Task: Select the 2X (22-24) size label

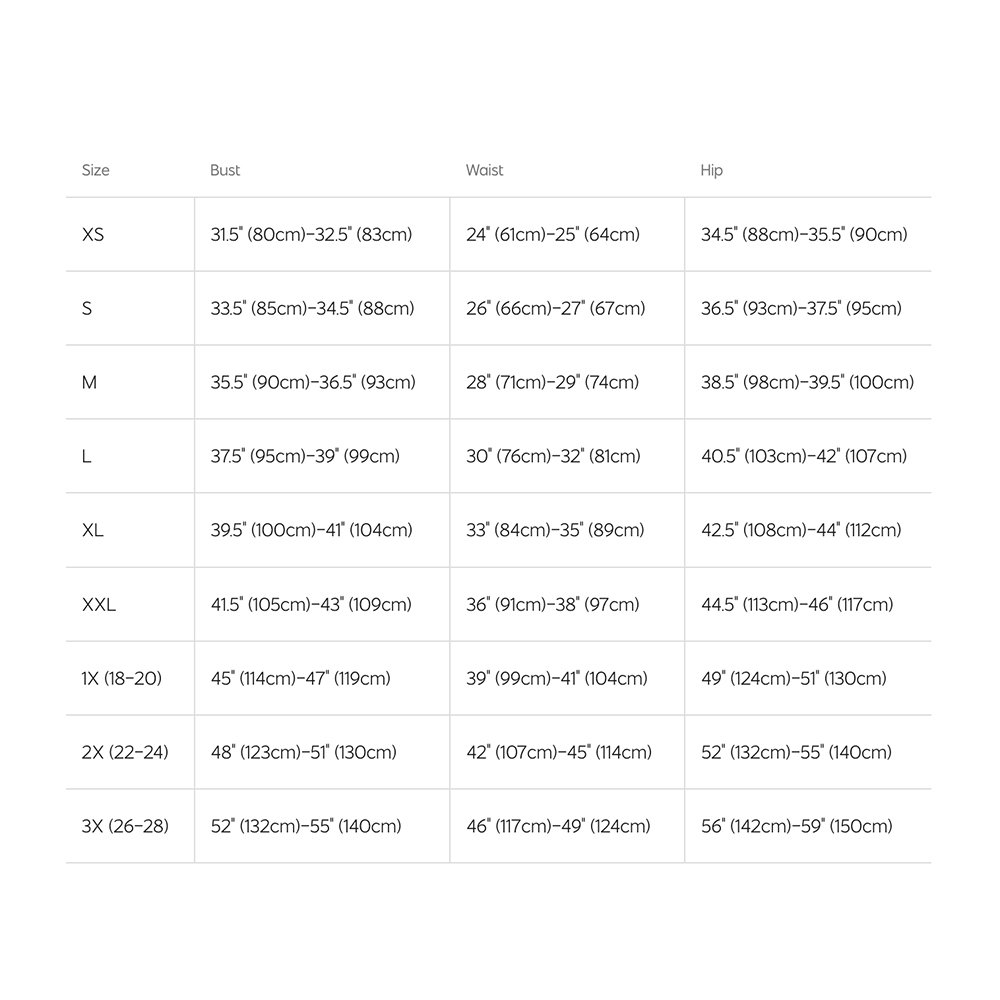Action: (125, 753)
